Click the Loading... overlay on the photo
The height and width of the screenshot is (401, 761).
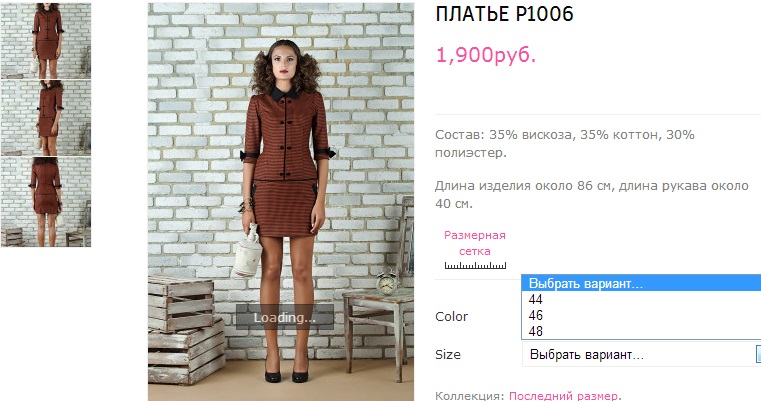pos(285,317)
